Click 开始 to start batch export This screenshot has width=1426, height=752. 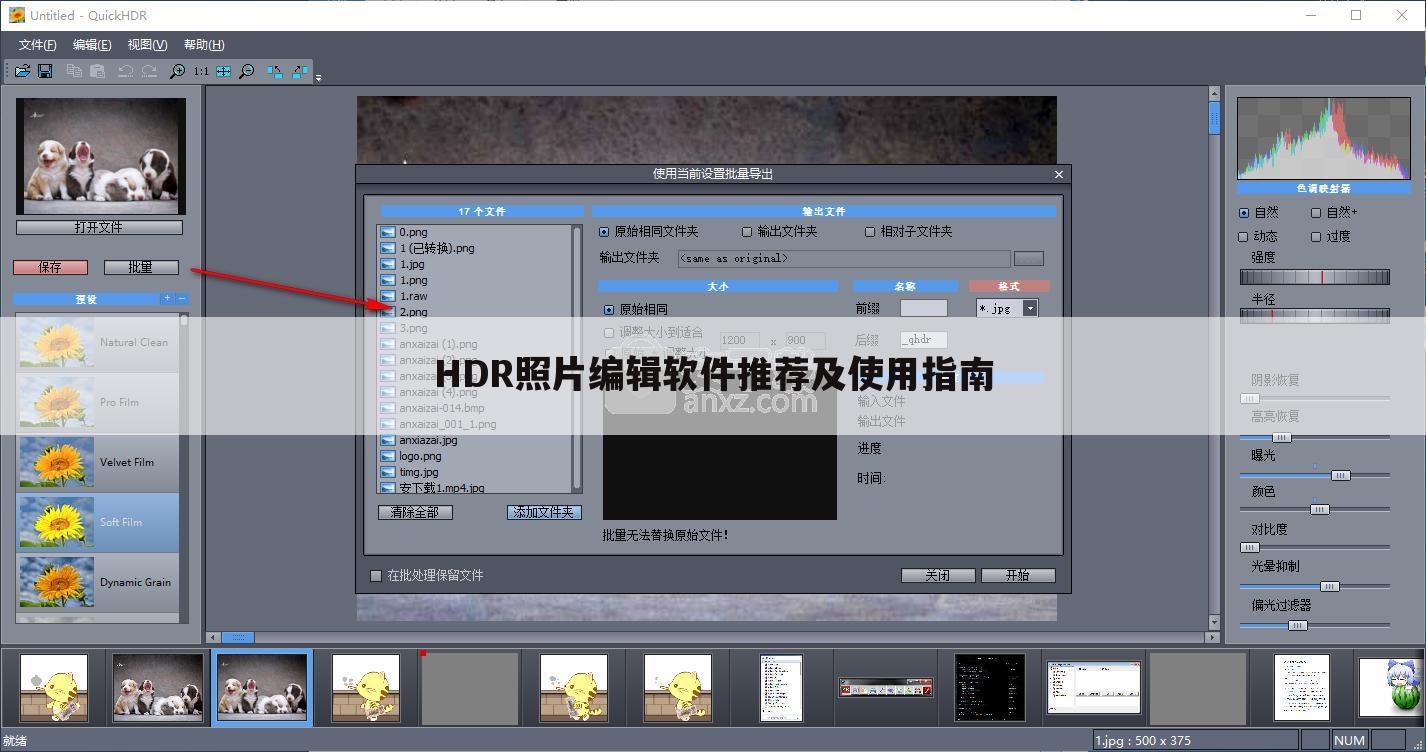pos(1018,575)
